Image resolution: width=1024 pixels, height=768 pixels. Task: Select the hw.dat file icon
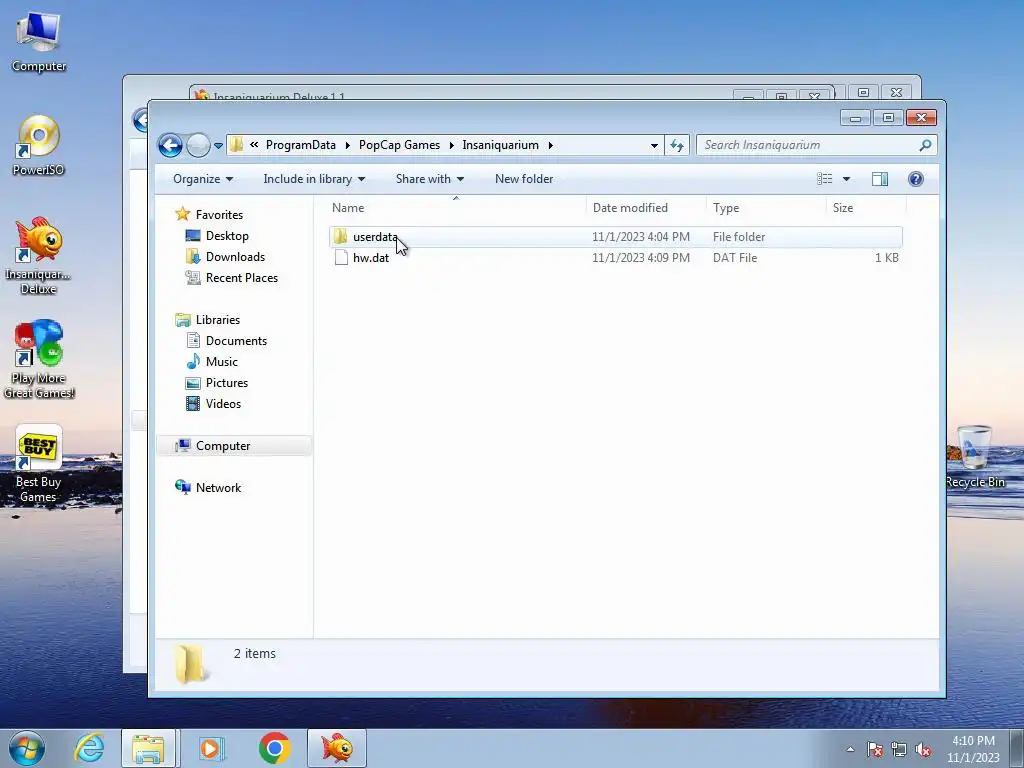341,257
